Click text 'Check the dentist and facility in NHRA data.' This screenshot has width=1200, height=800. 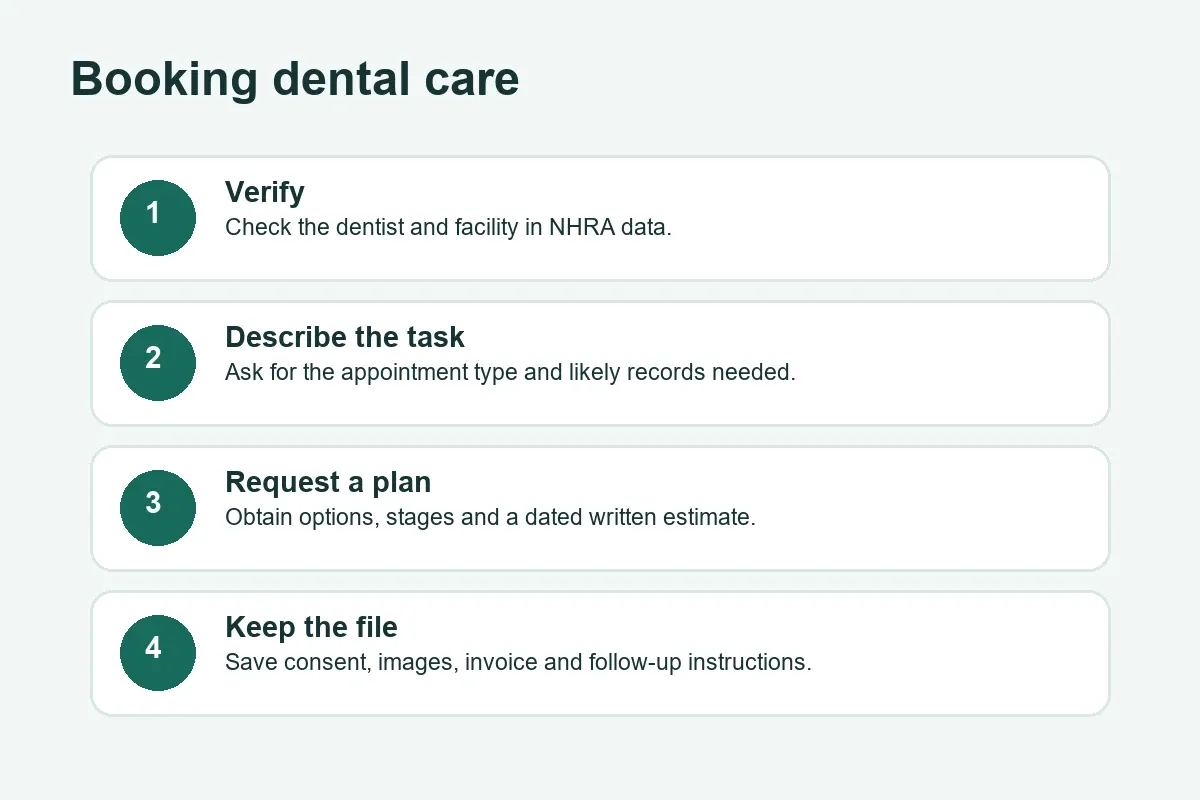(448, 227)
